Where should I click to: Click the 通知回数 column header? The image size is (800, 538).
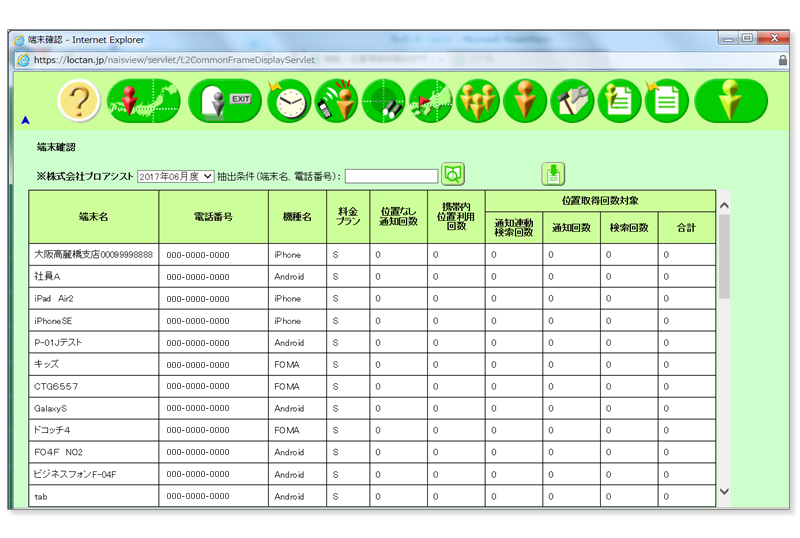point(571,228)
